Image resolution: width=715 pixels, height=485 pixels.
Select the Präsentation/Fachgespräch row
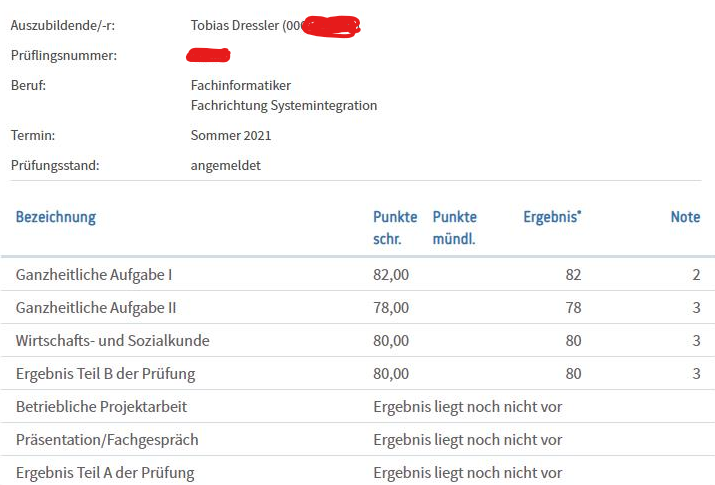(x=358, y=439)
